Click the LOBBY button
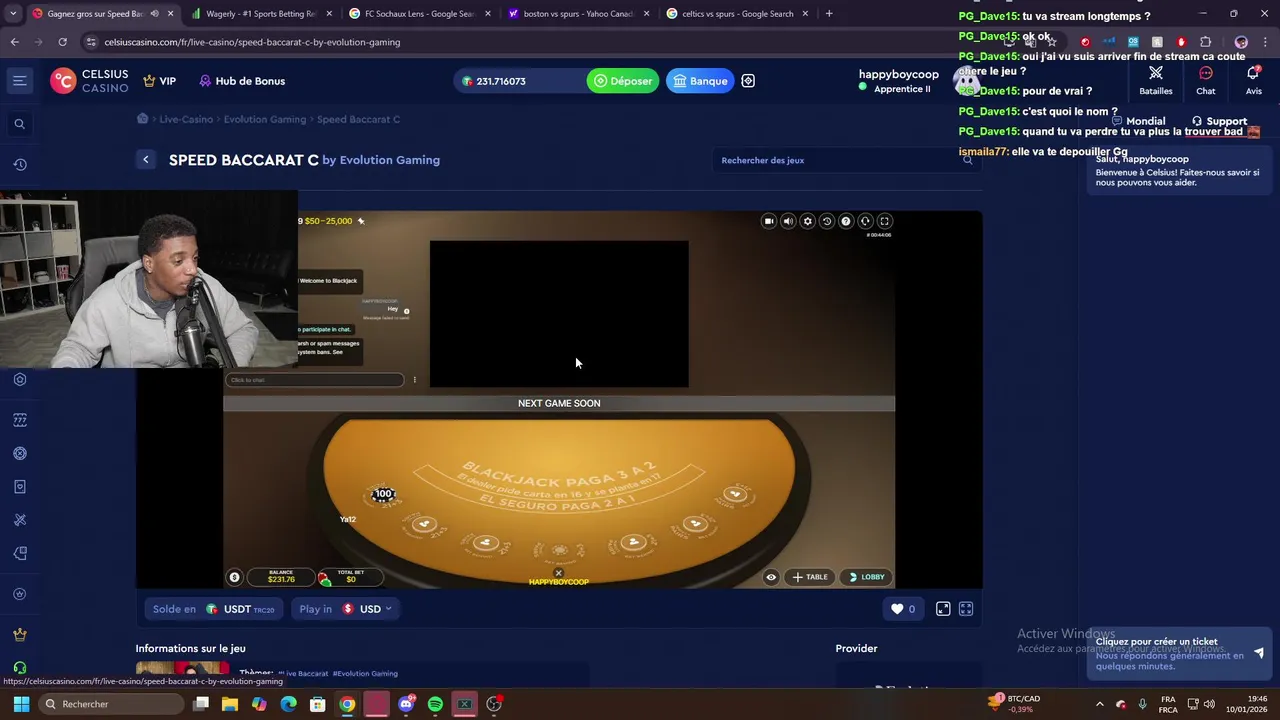 866,577
